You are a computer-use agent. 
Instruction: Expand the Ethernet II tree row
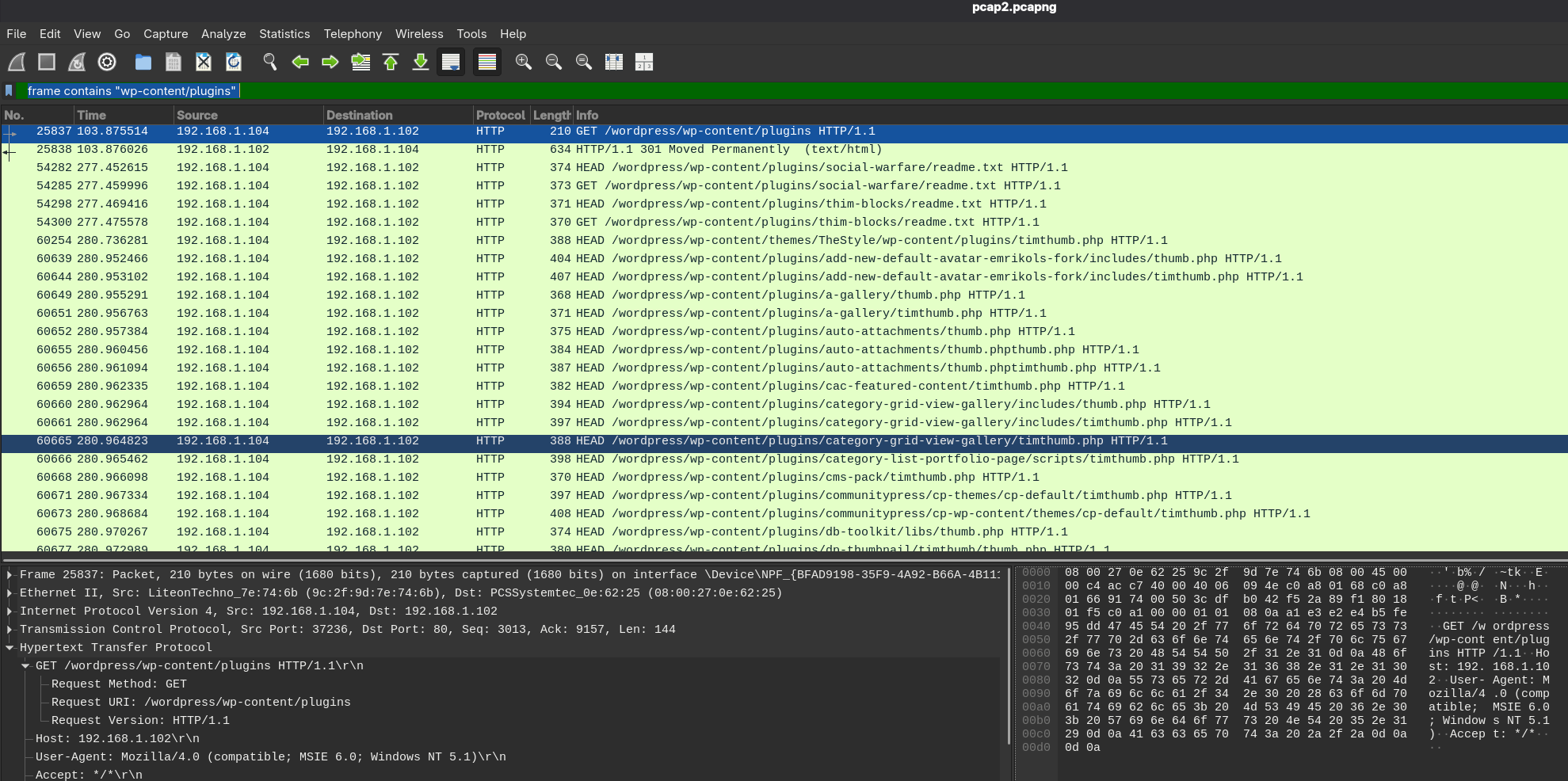[10, 593]
